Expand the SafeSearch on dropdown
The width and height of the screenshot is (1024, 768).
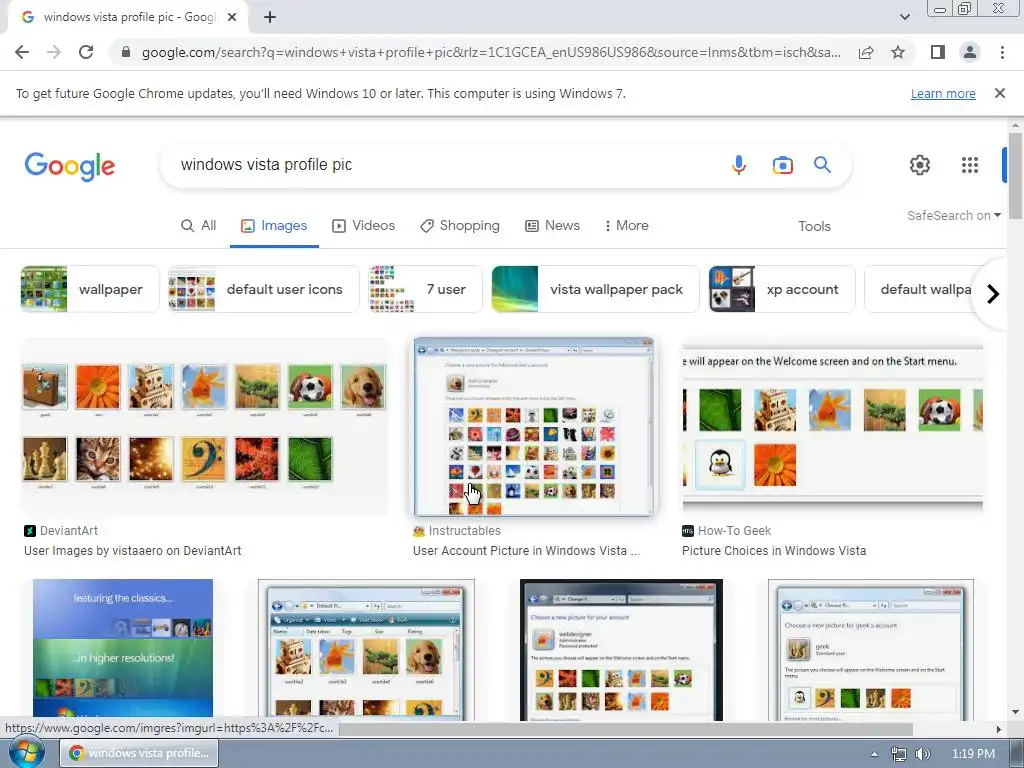[953, 216]
